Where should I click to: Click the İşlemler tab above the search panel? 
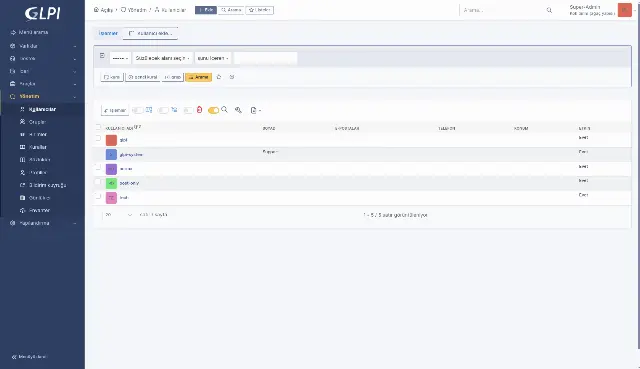coord(108,33)
